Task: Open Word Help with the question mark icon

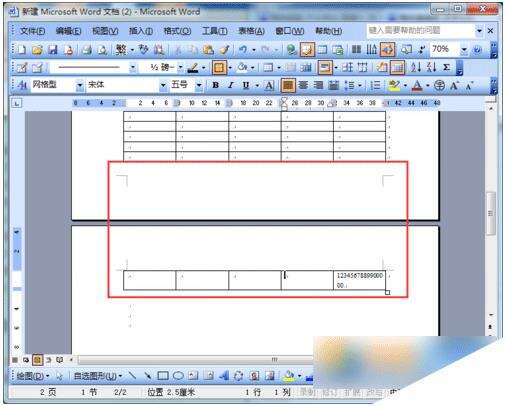Action: pyautogui.click(x=478, y=50)
